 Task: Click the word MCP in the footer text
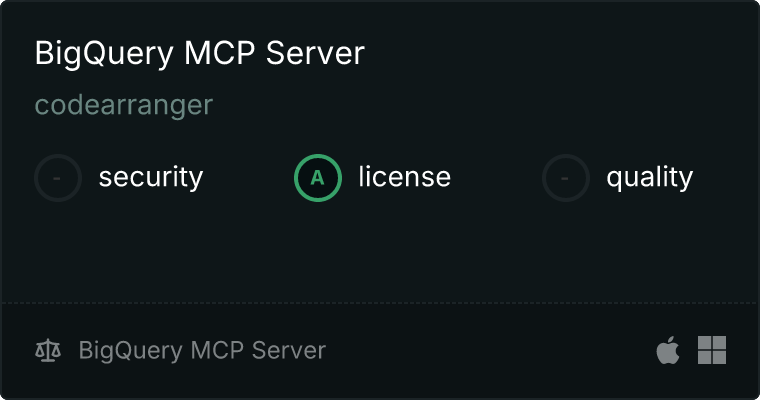(x=217, y=350)
